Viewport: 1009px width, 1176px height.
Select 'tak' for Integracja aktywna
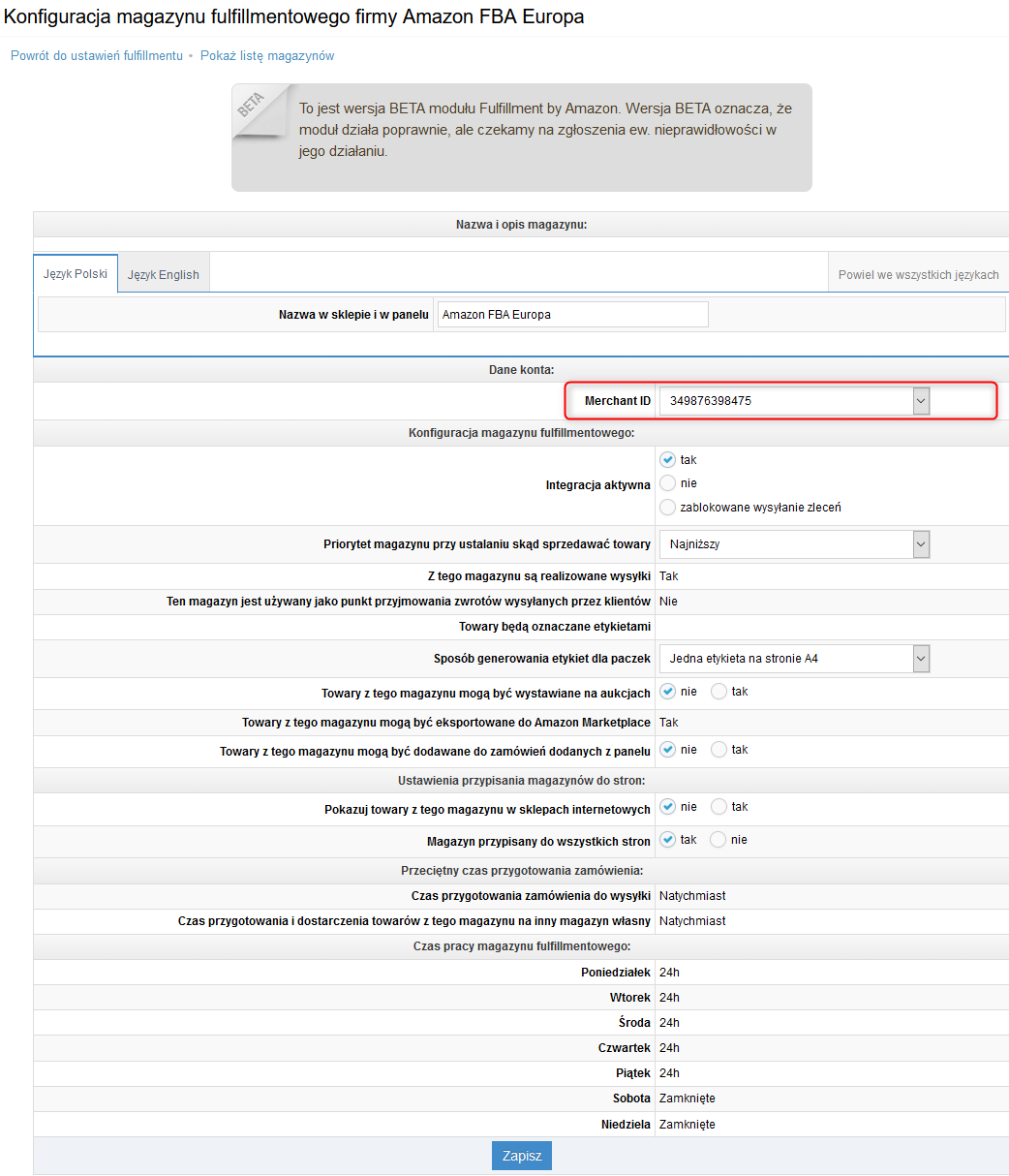pos(667,460)
